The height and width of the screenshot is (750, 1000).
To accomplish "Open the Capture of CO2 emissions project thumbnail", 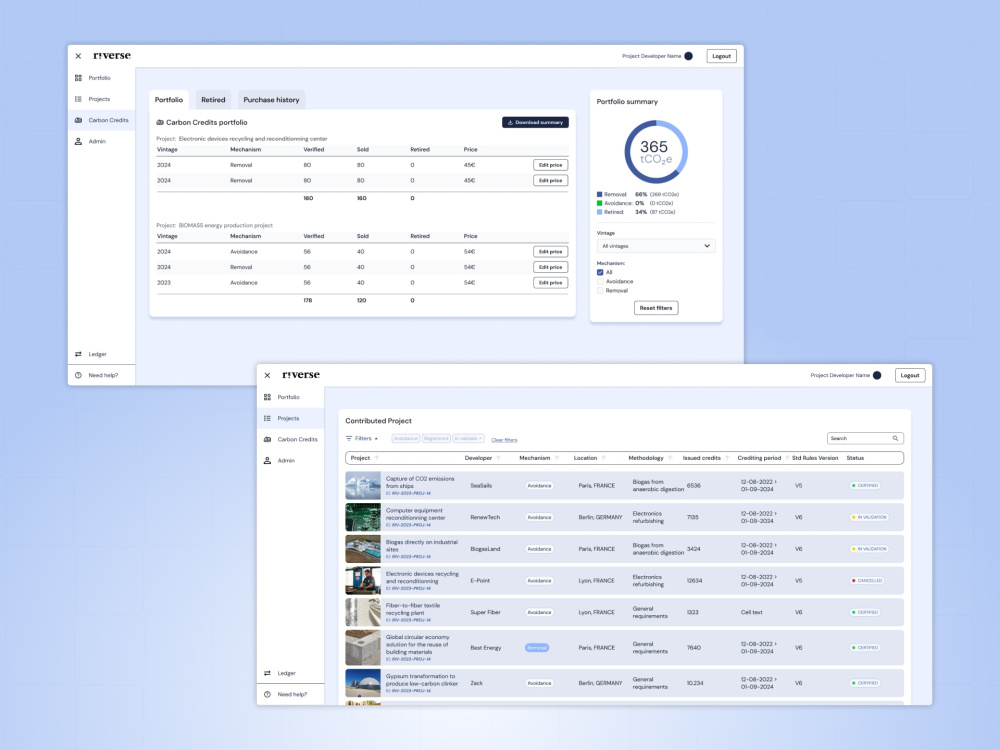I will coord(363,485).
